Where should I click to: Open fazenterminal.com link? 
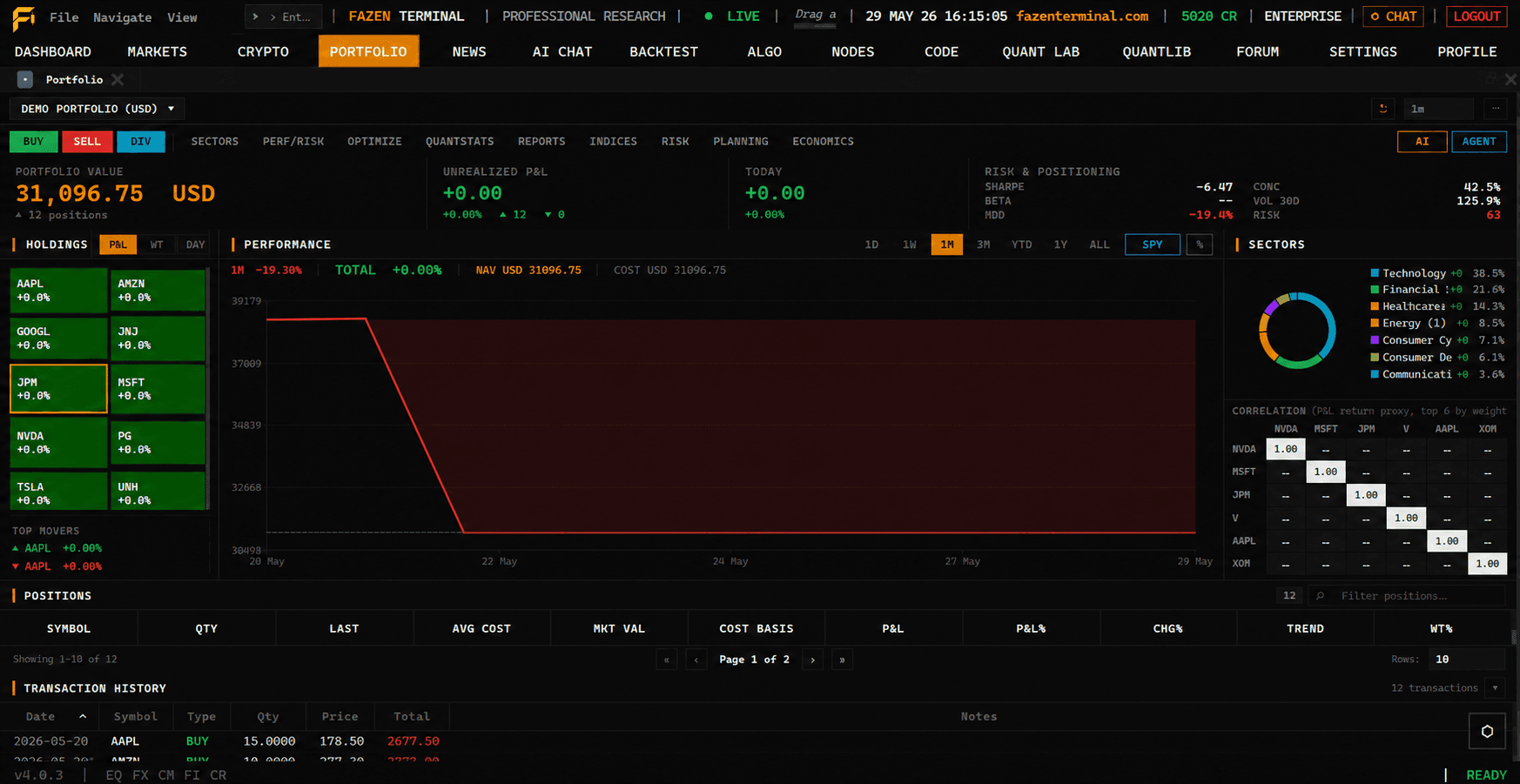point(1082,17)
